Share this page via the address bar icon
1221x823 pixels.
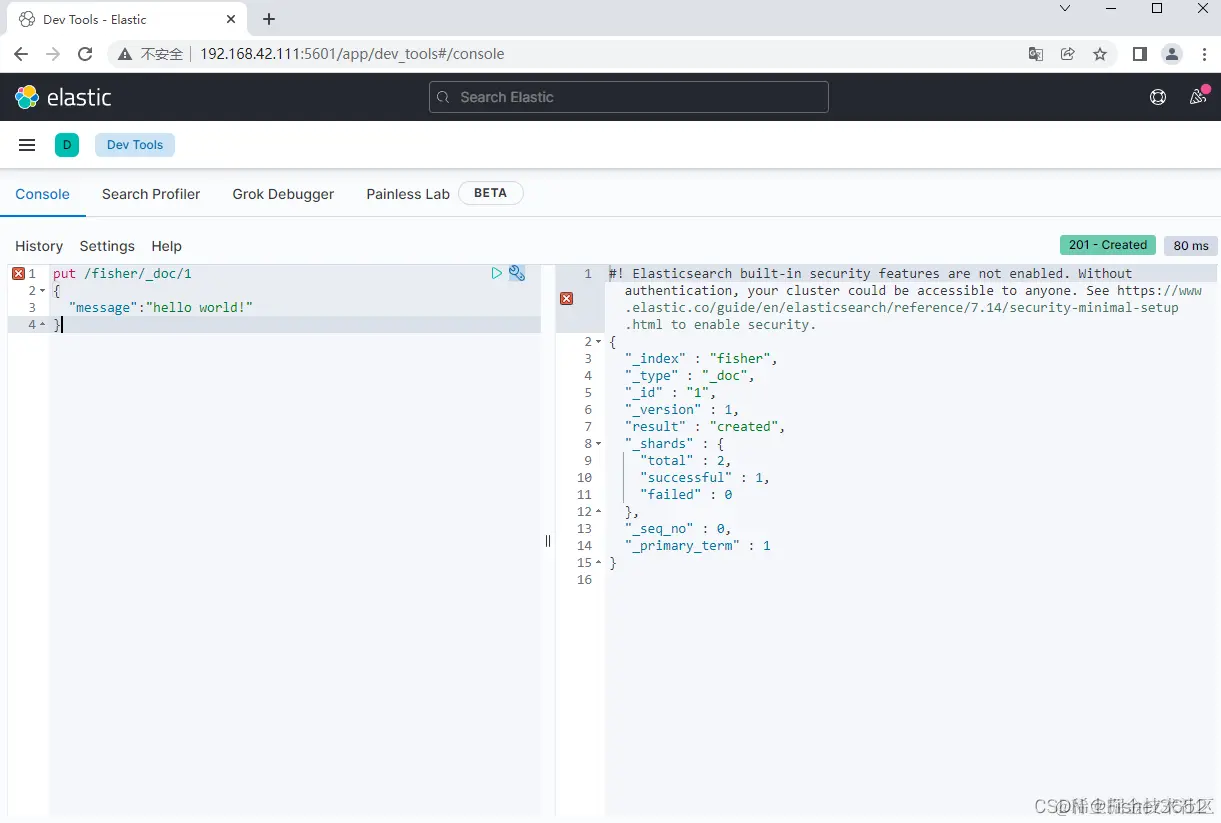point(1068,54)
